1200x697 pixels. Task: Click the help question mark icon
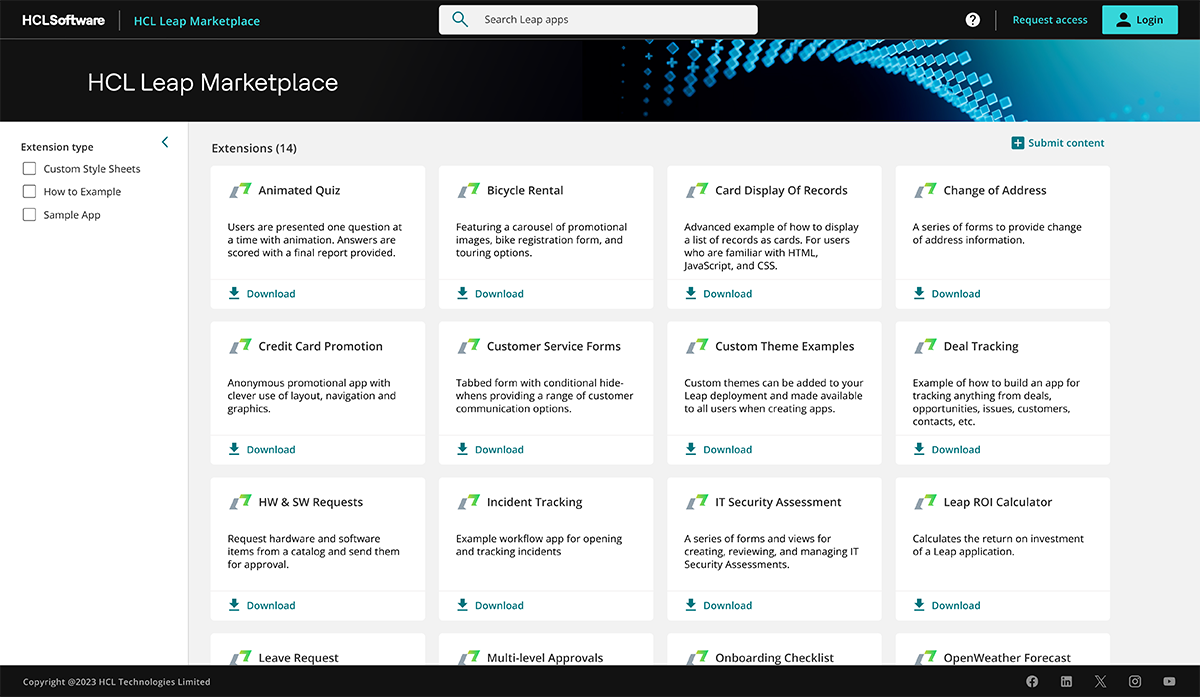[972, 20]
